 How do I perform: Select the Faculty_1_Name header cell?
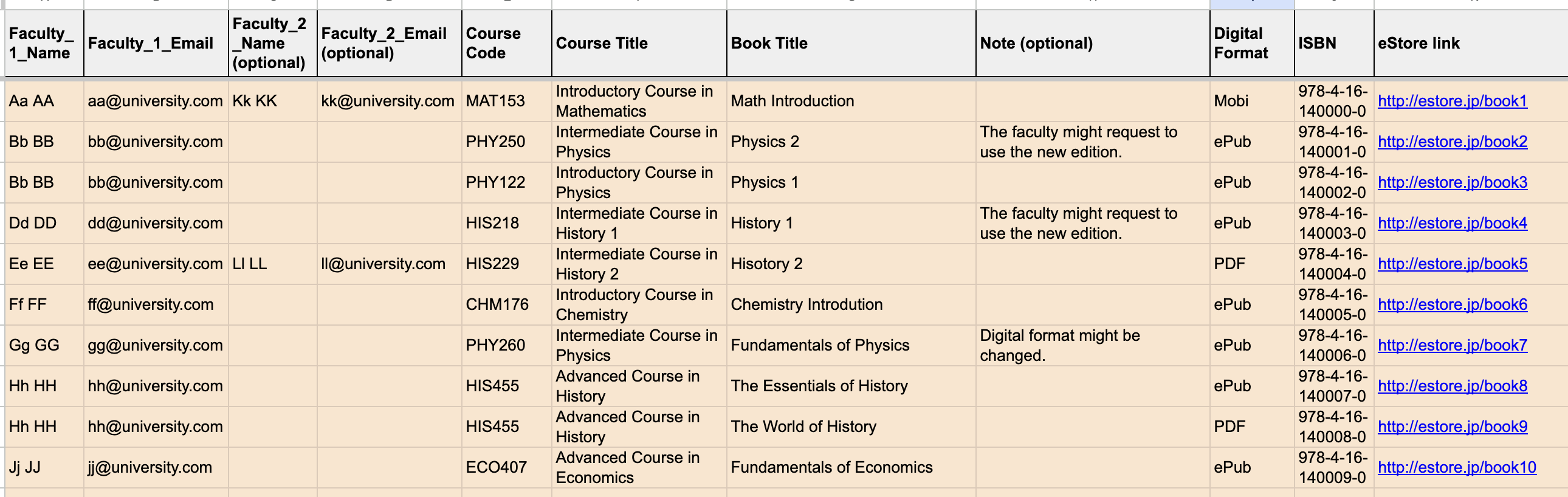point(44,43)
